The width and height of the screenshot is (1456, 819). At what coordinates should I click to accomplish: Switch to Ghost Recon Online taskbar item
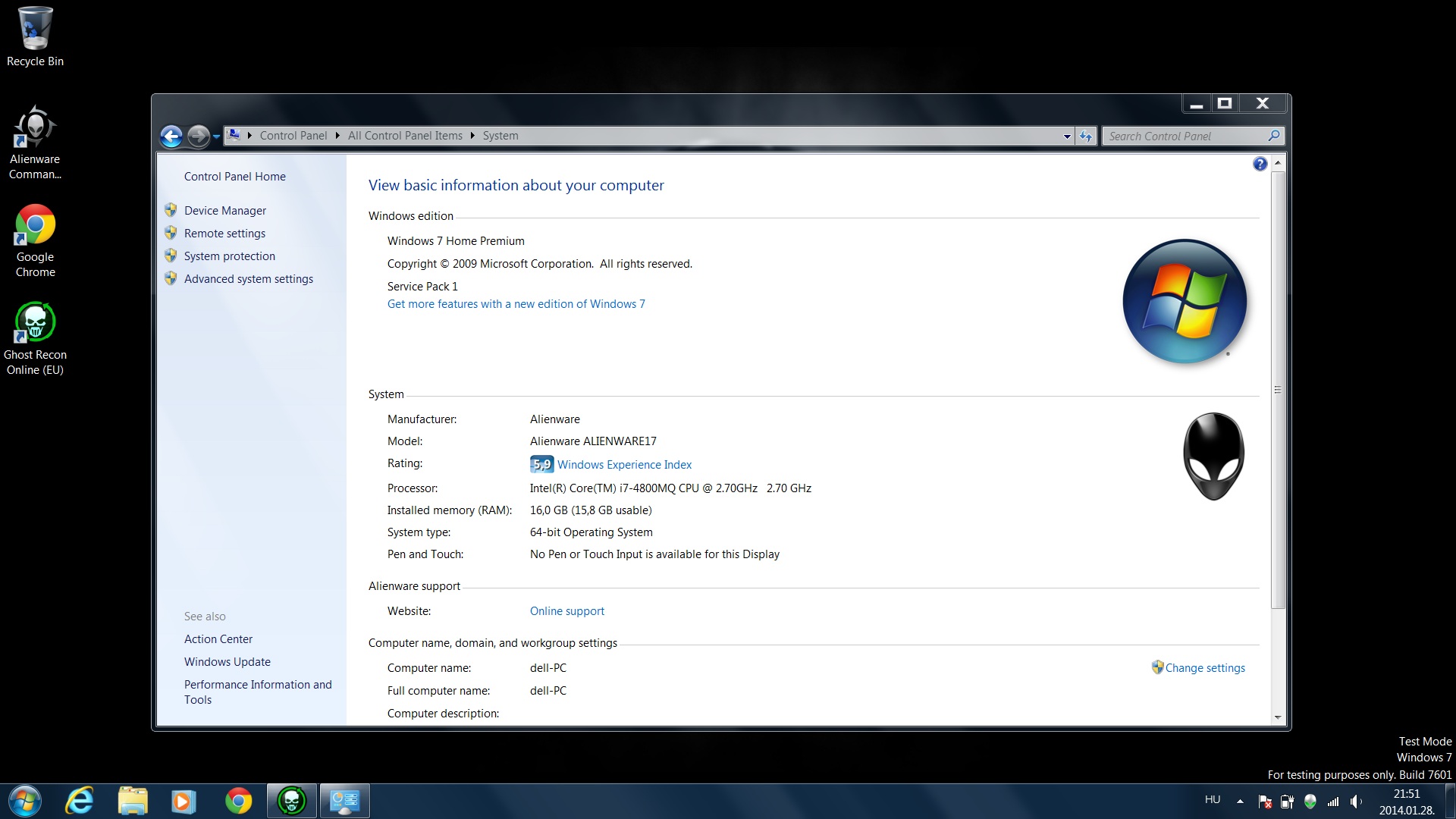click(x=292, y=801)
